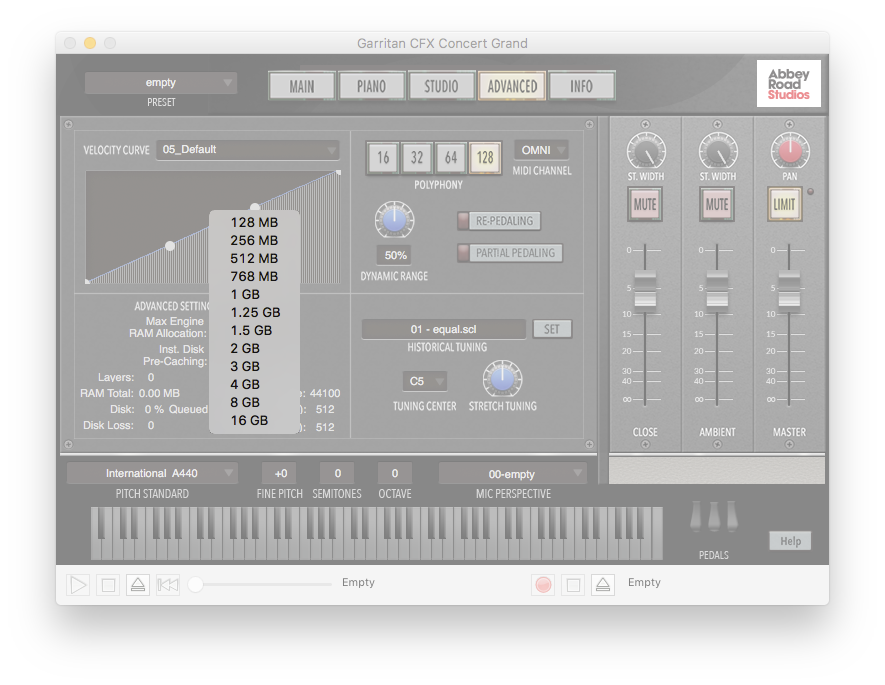This screenshot has height=685, width=885.
Task: Click the Close channel stereo width knob
Action: tap(646, 151)
